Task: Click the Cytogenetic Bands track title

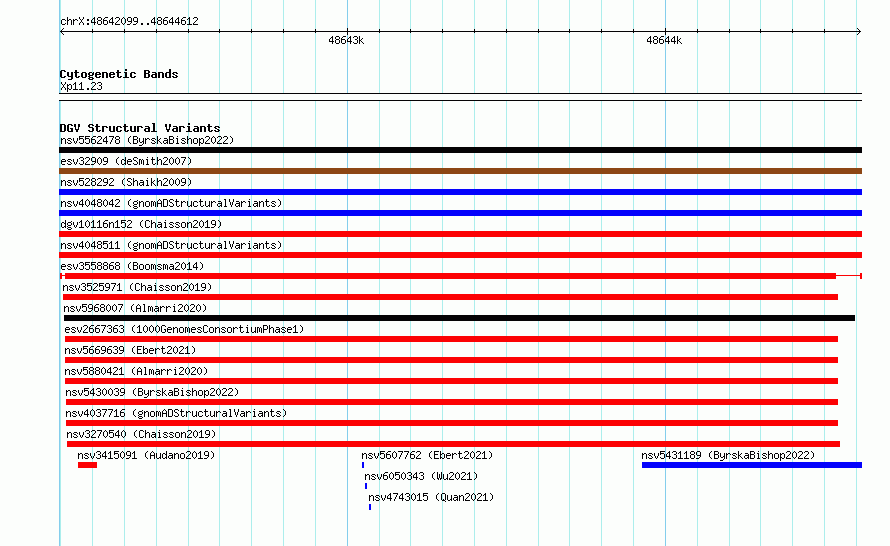Action: tap(119, 74)
